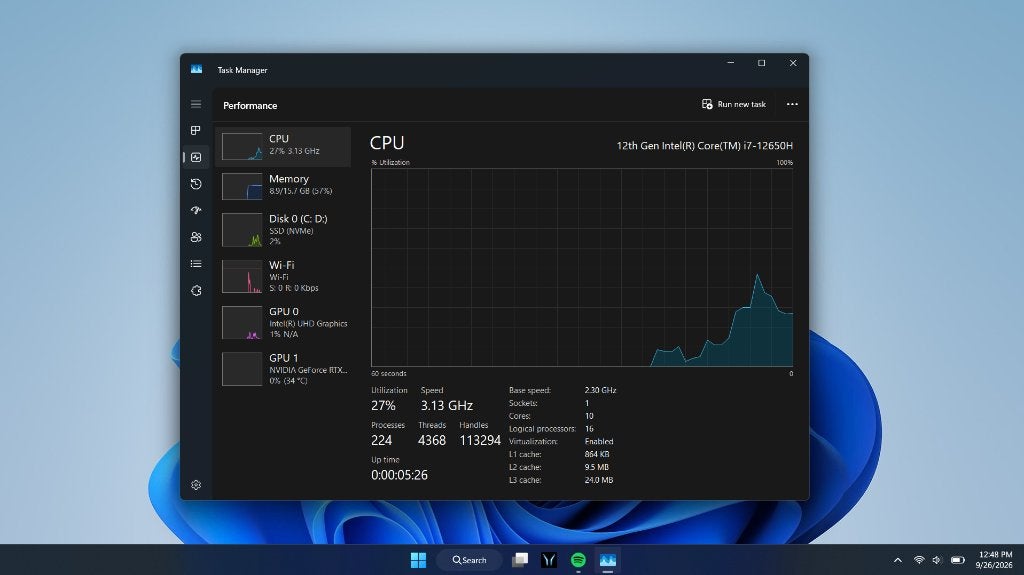The height and width of the screenshot is (575, 1024).
Task: Click the Memory mini graph thumbnail
Action: [242, 186]
